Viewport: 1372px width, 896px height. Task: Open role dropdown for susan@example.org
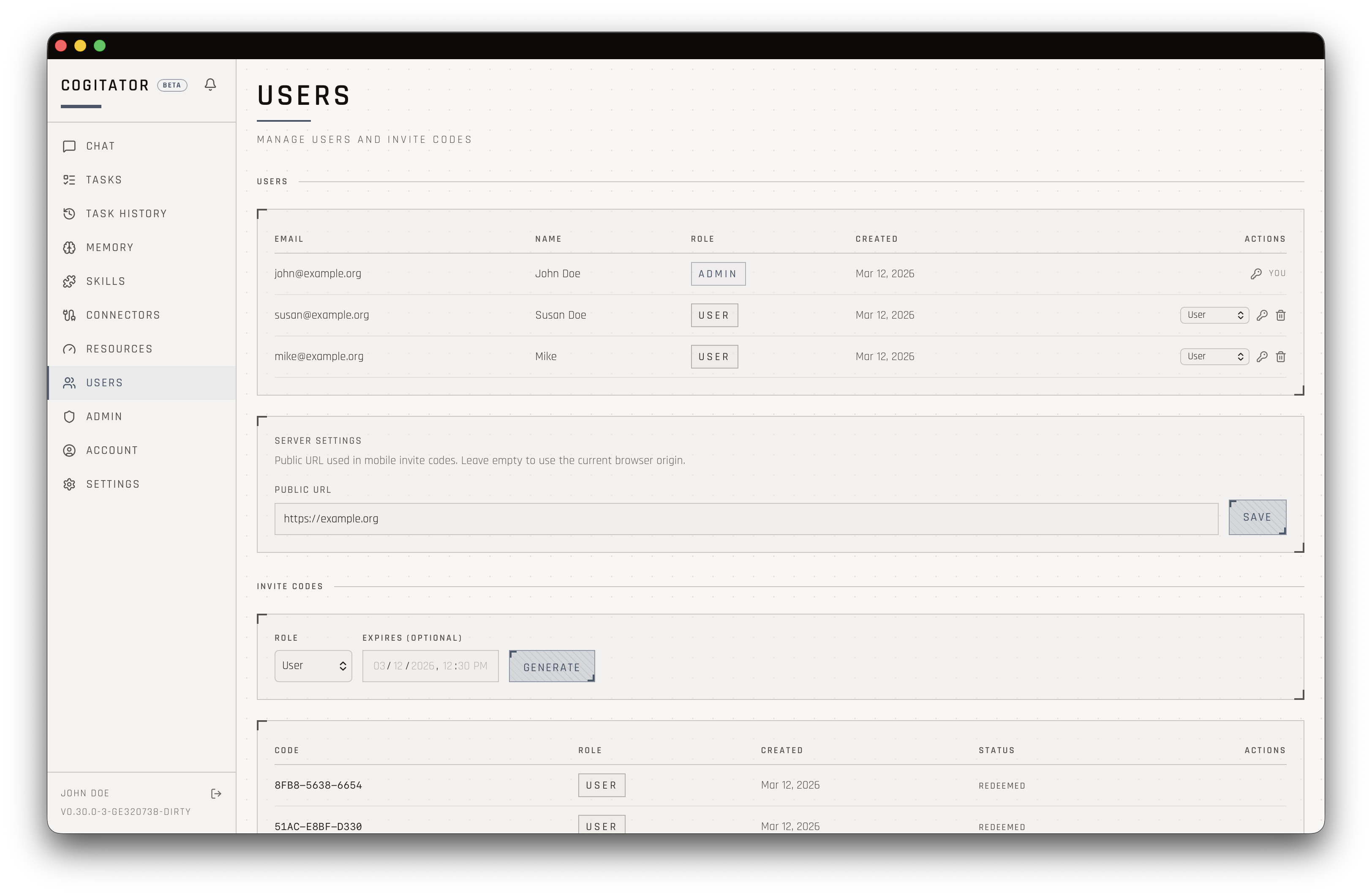(x=1214, y=315)
